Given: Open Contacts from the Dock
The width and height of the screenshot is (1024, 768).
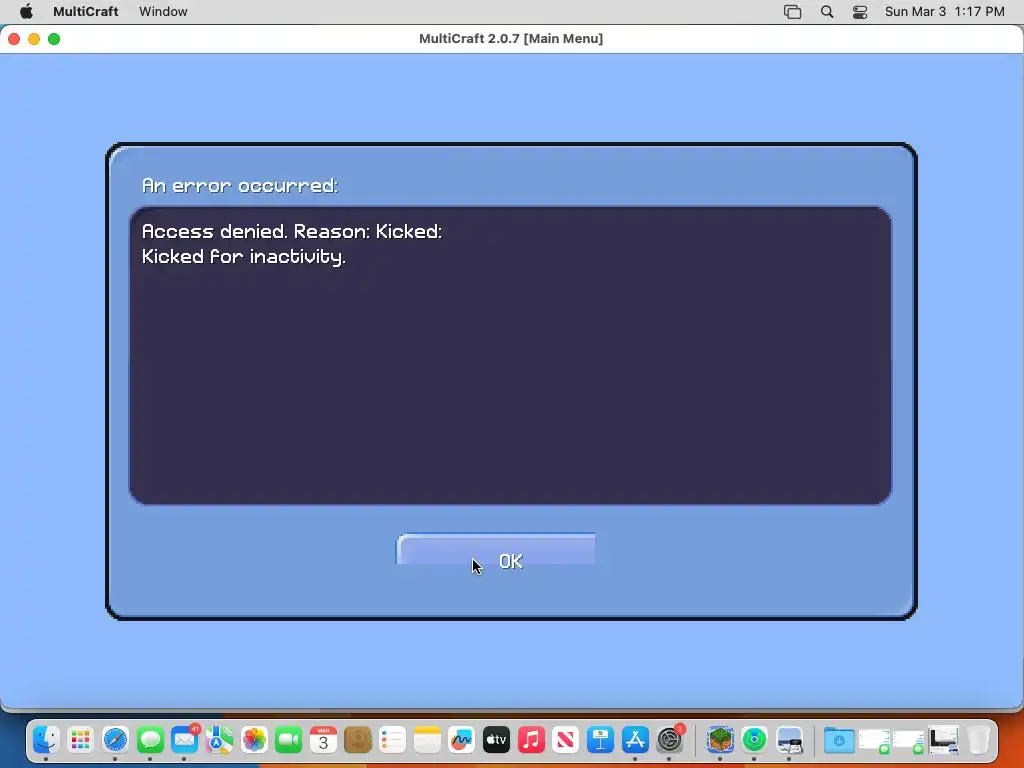Looking at the screenshot, I should click(358, 740).
